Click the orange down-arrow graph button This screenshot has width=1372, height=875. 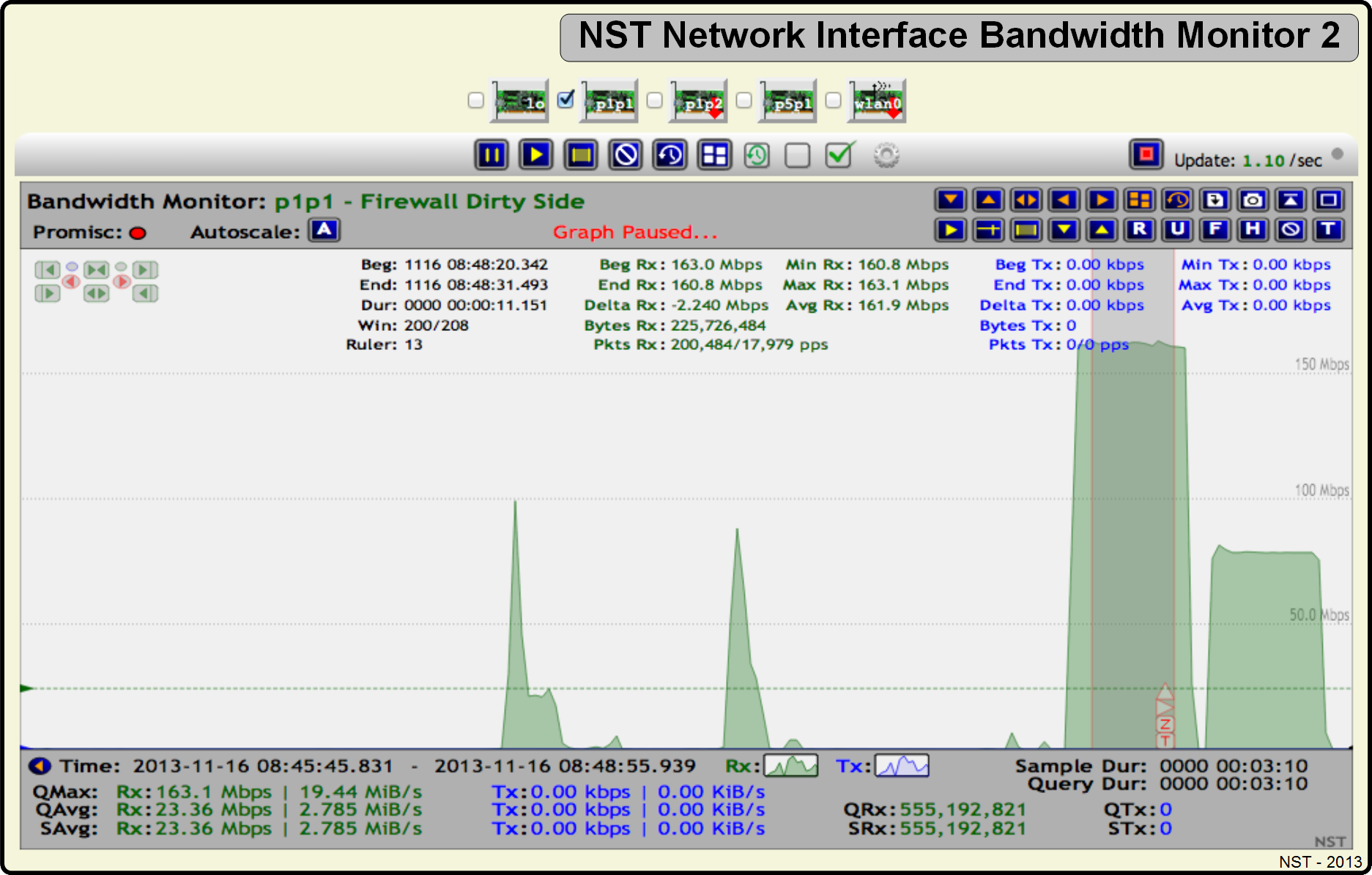click(x=951, y=200)
